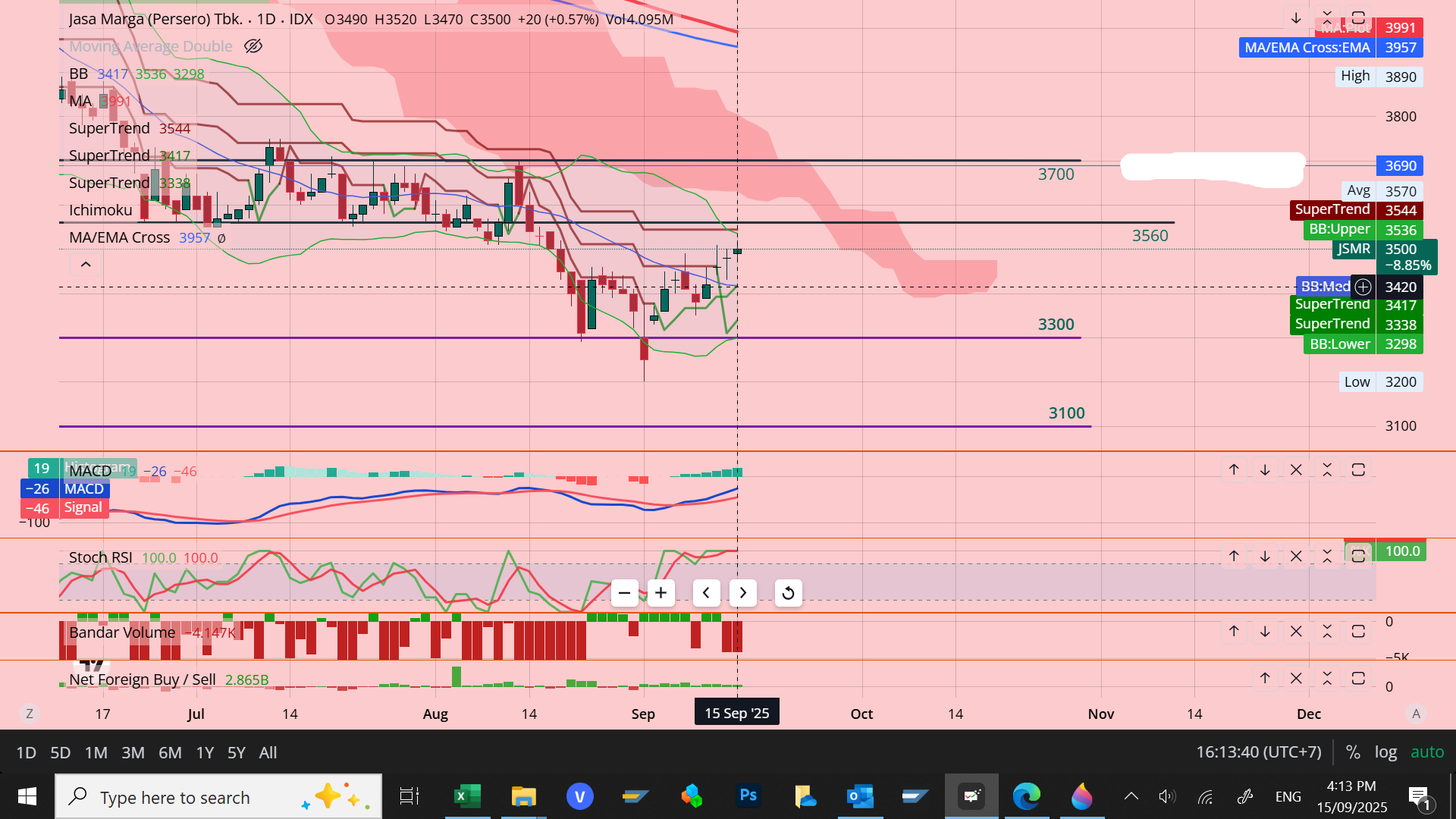This screenshot has width=1456, height=819.
Task: Shift chart left with left arrow
Action: (x=706, y=593)
